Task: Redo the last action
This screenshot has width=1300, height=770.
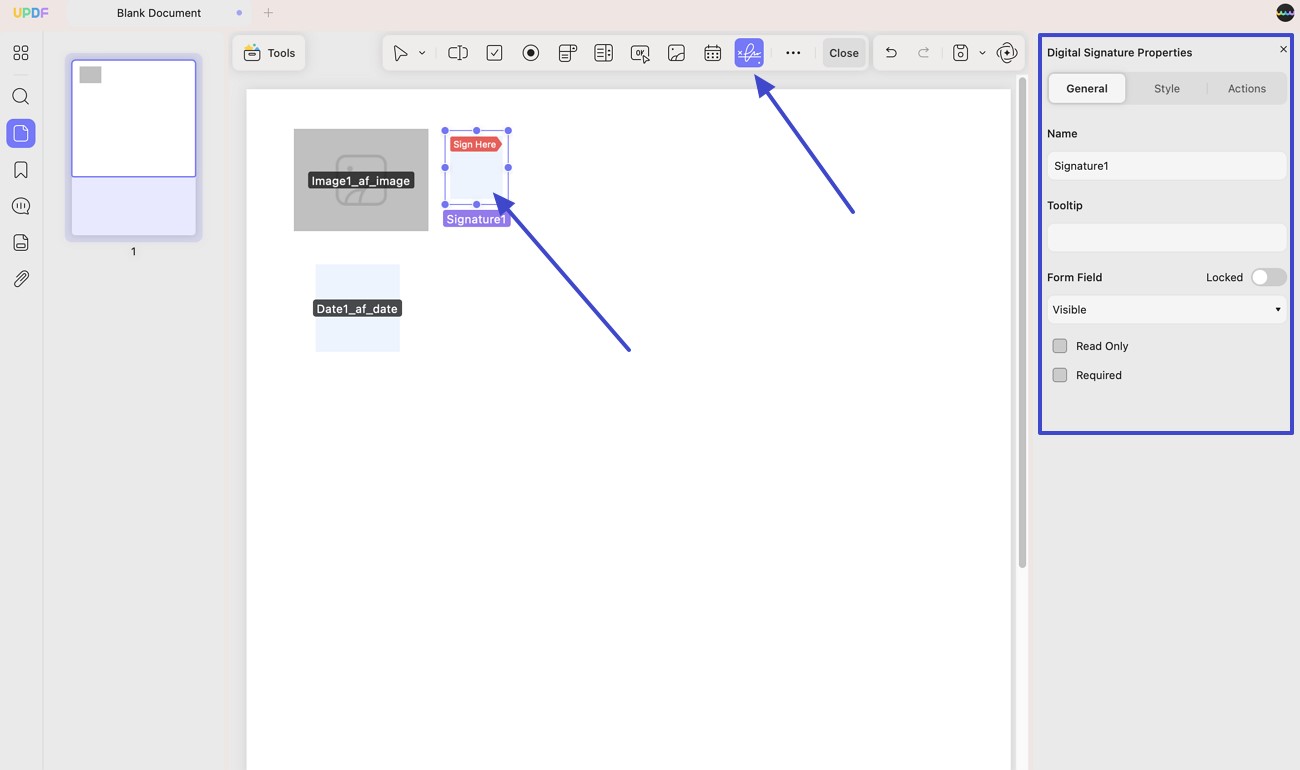Action: [x=924, y=53]
